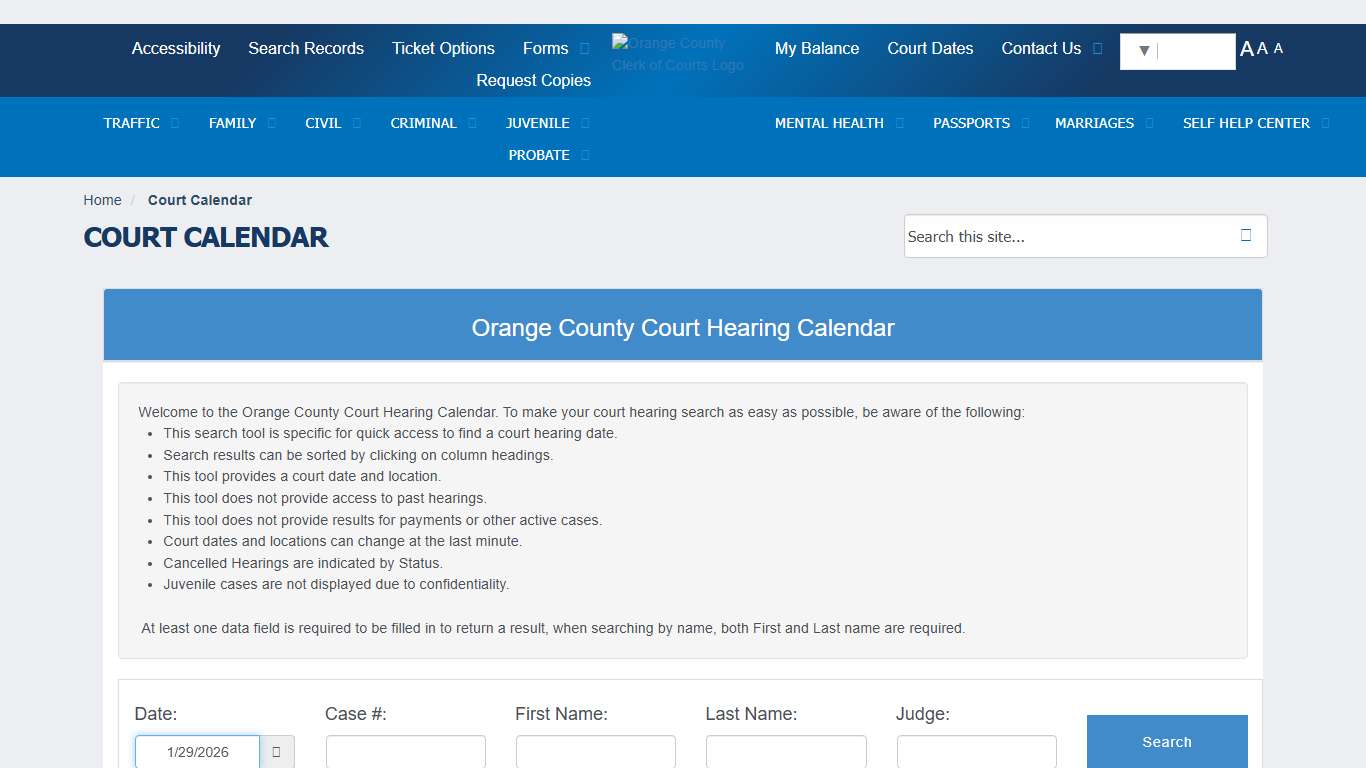
Task: Go to the Home breadcrumb link
Action: click(102, 200)
